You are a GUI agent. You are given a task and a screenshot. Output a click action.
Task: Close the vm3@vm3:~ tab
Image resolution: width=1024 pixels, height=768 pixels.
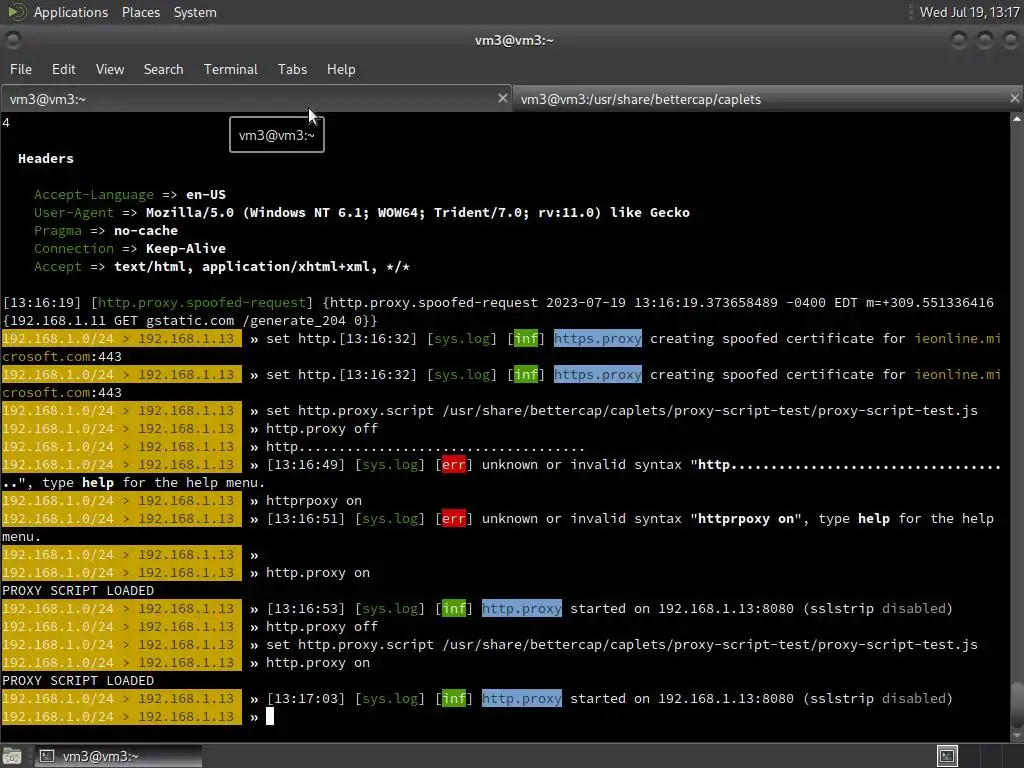click(502, 98)
